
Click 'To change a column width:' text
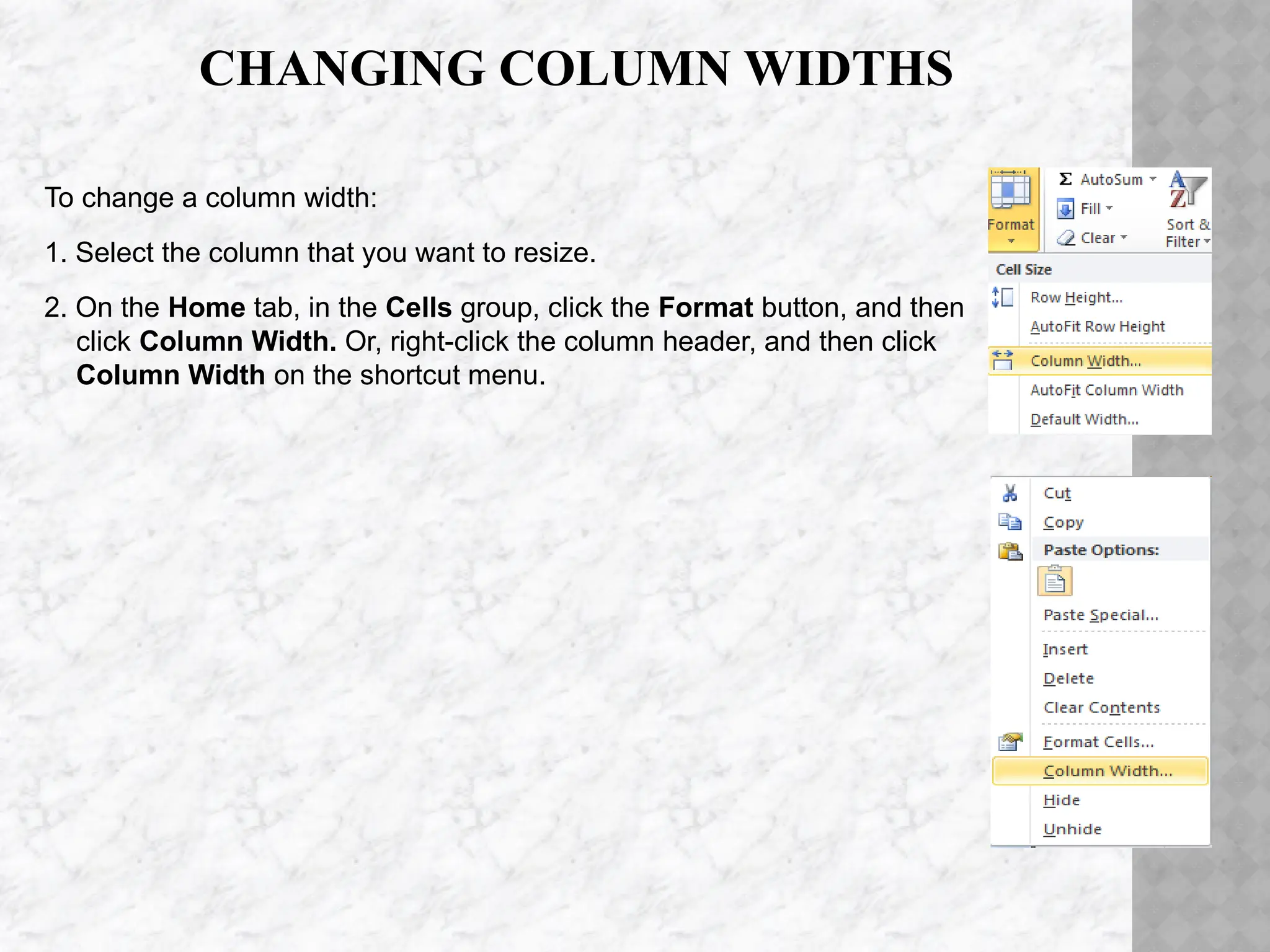tap(211, 198)
